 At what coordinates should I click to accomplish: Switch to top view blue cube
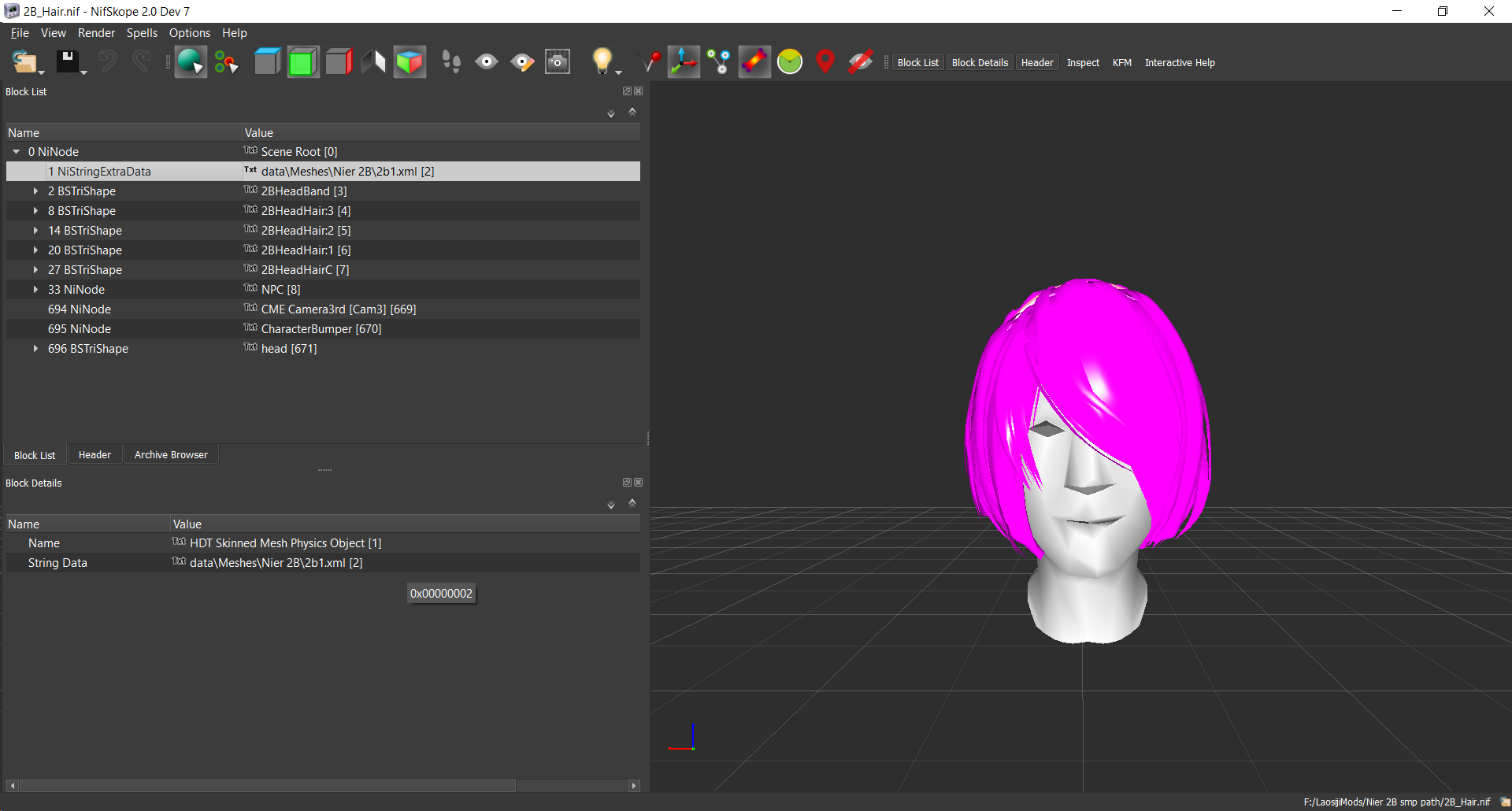[x=268, y=61]
